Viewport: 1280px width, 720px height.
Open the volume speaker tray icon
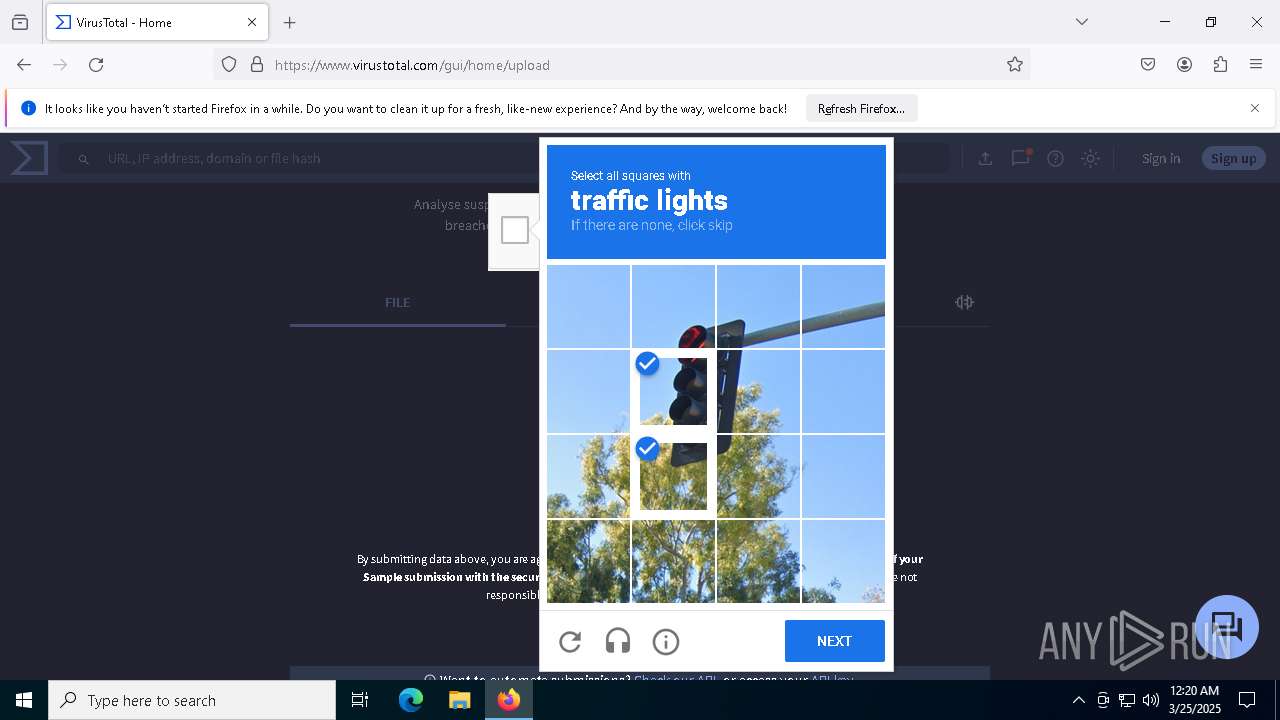point(1151,700)
